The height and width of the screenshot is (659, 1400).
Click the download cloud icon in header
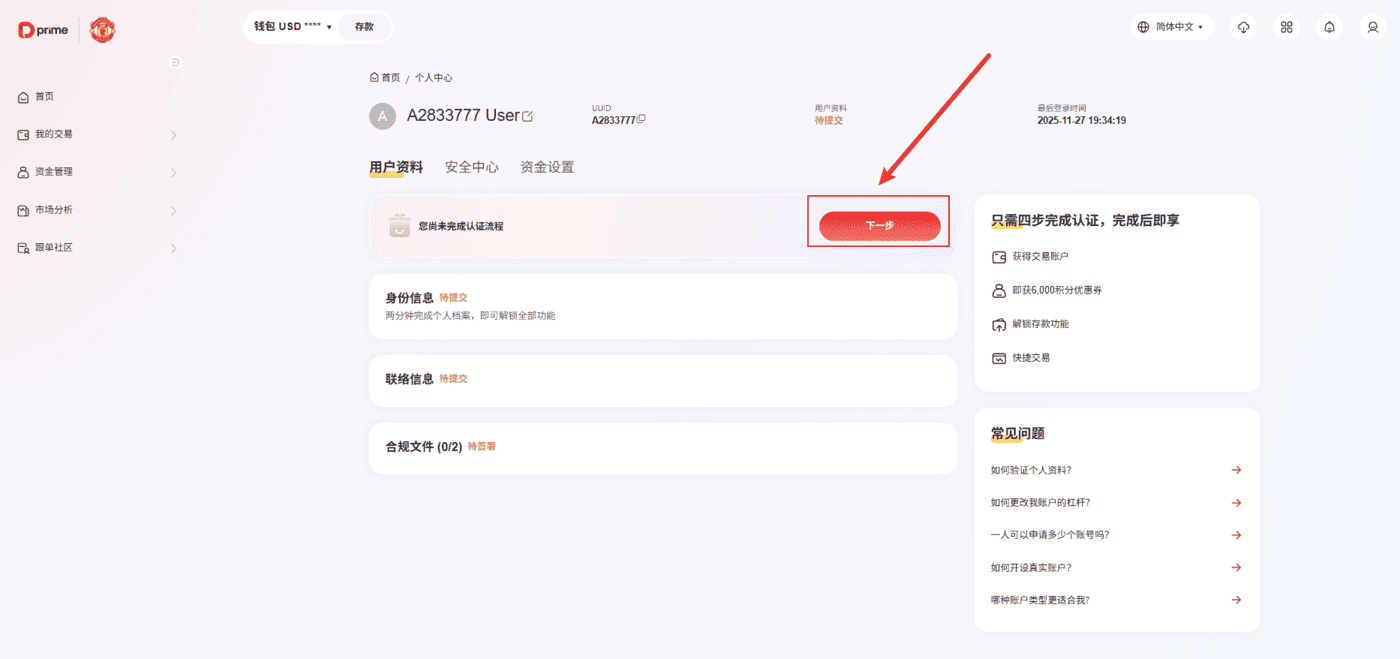(1243, 27)
